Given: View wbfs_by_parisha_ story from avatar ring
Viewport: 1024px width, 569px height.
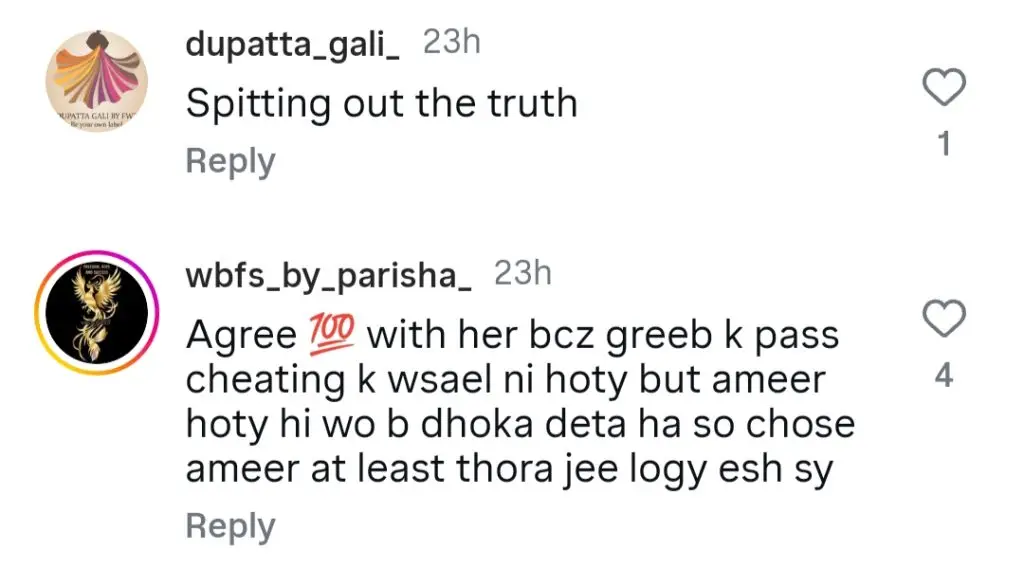Looking at the screenshot, I should point(97,312).
